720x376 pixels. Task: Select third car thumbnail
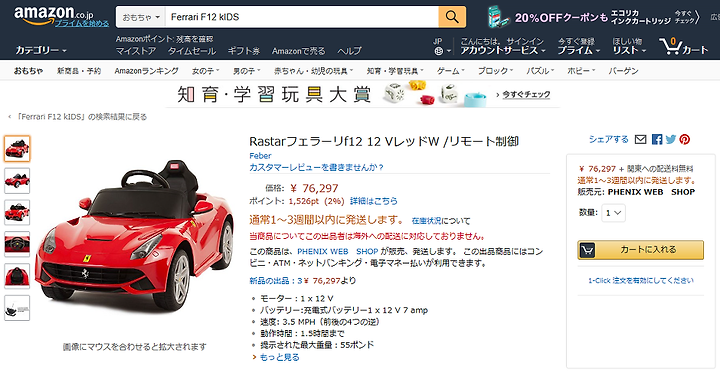(x=17, y=212)
